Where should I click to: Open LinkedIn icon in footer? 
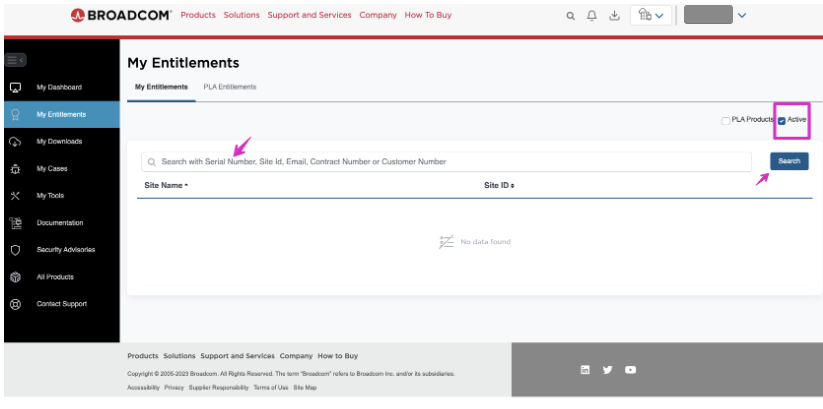pyautogui.click(x=585, y=370)
